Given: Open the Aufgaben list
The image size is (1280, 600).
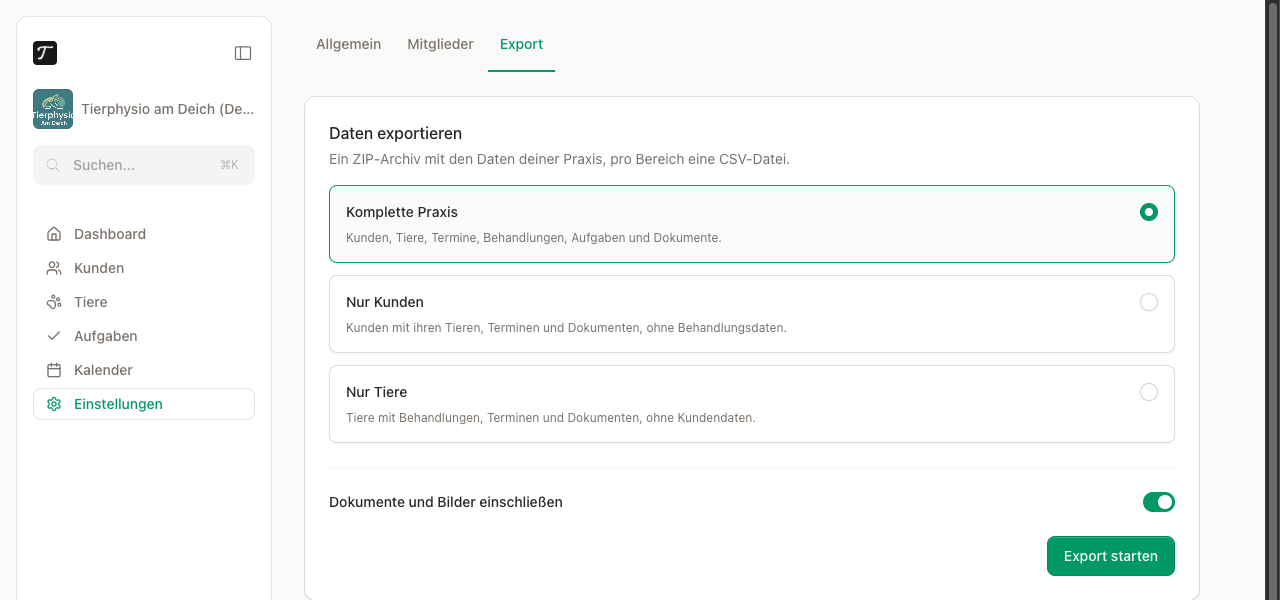Looking at the screenshot, I should pyautogui.click(x=144, y=336).
